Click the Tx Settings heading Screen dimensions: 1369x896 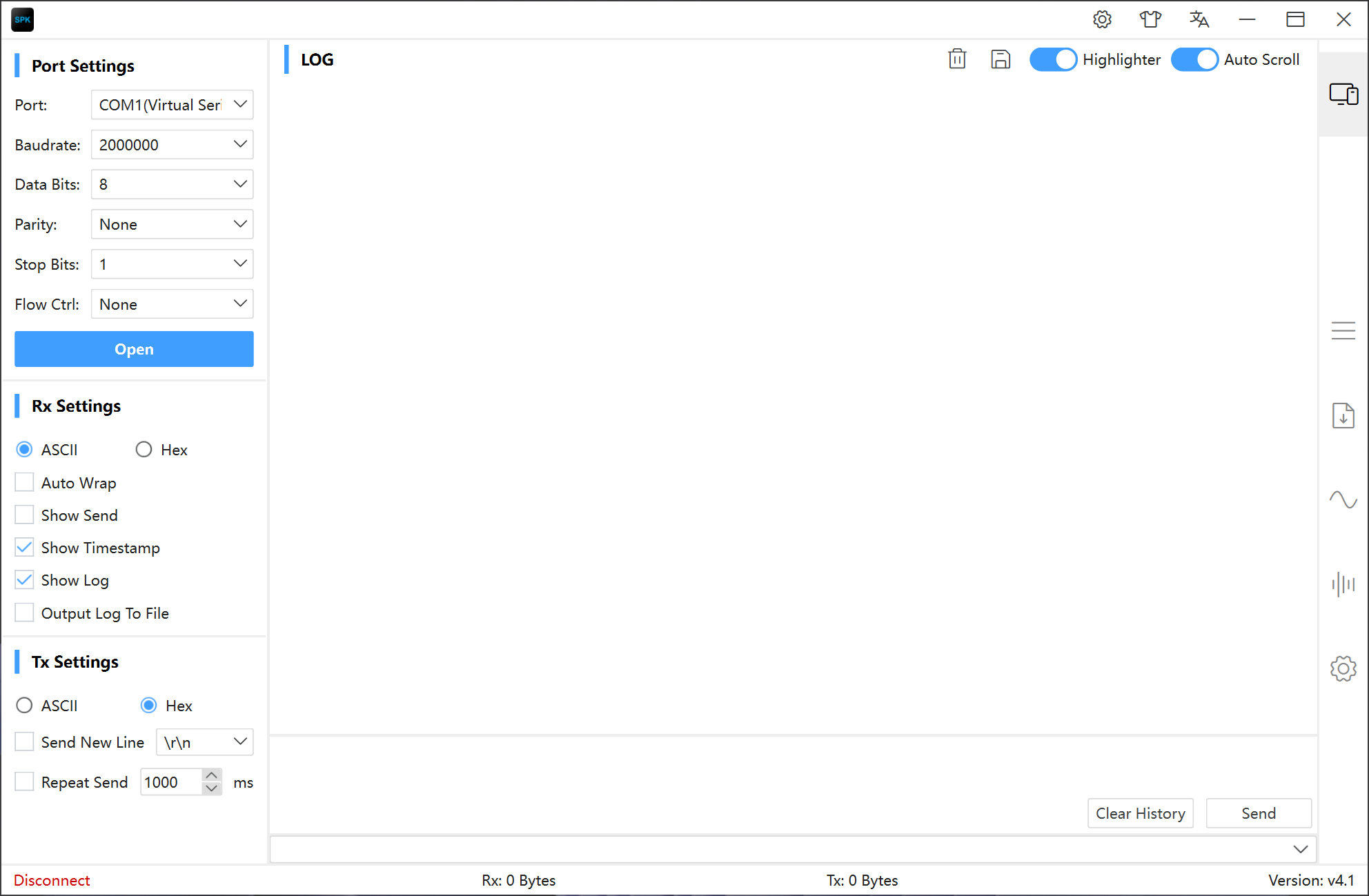coord(75,662)
